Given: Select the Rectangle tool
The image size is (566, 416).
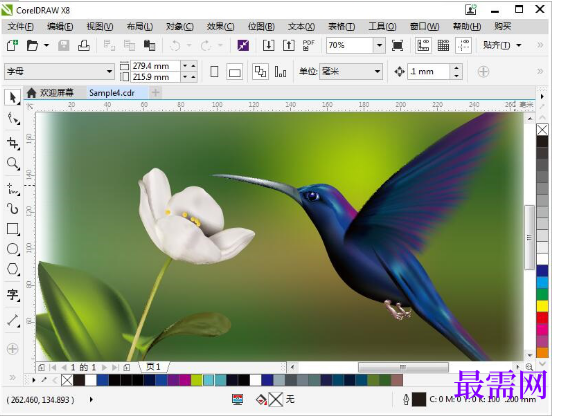Looking at the screenshot, I should [x=13, y=229].
